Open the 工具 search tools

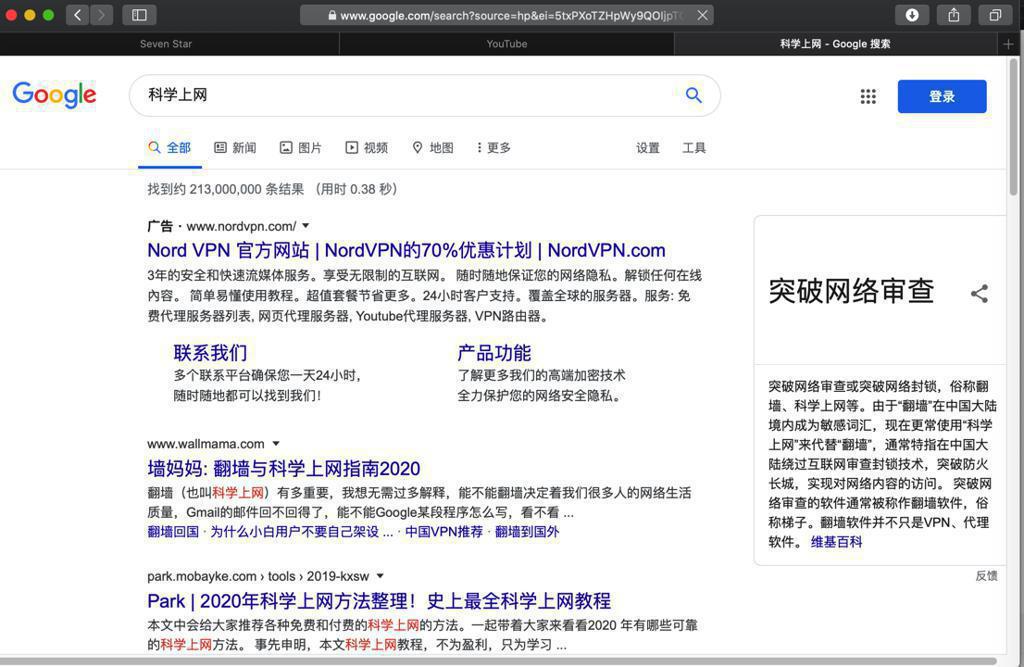694,148
